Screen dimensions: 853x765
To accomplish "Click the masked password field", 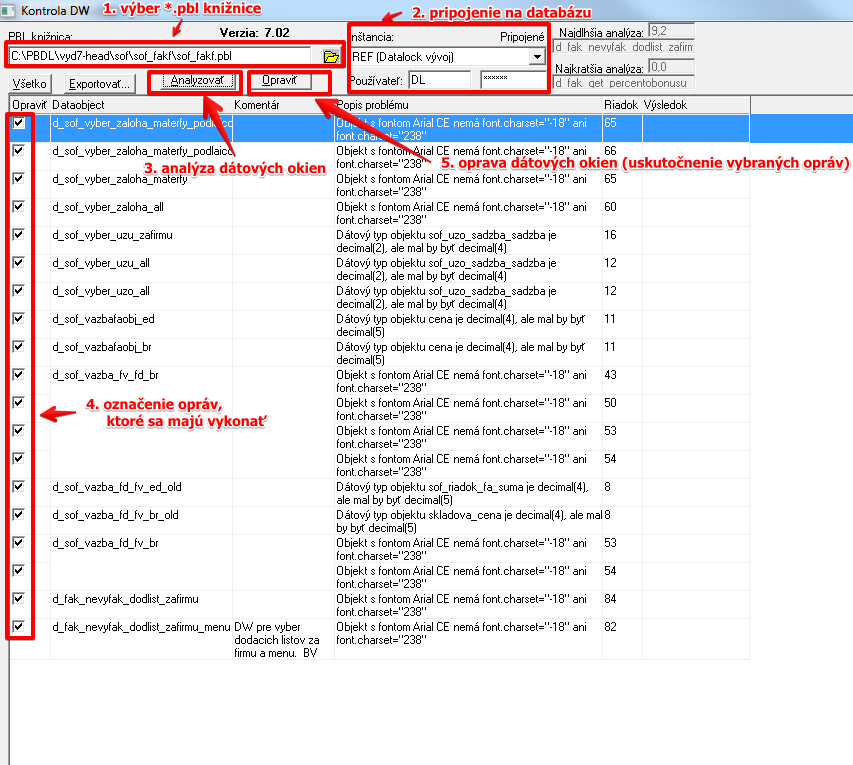I will click(x=513, y=79).
